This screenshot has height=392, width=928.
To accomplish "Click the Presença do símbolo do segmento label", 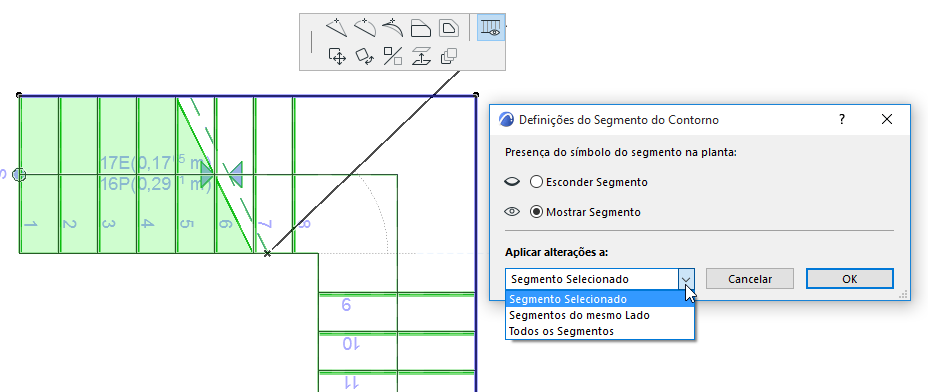I will (x=621, y=152).
